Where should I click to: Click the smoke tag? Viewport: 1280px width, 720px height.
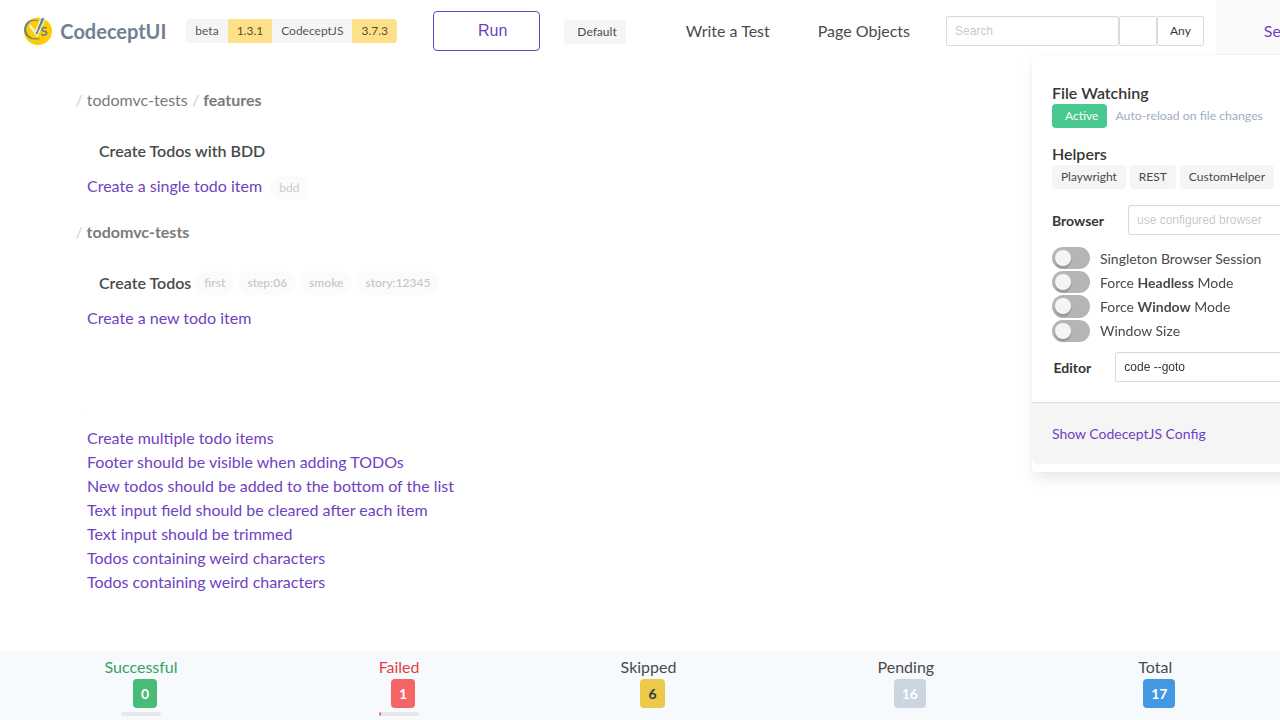(326, 284)
